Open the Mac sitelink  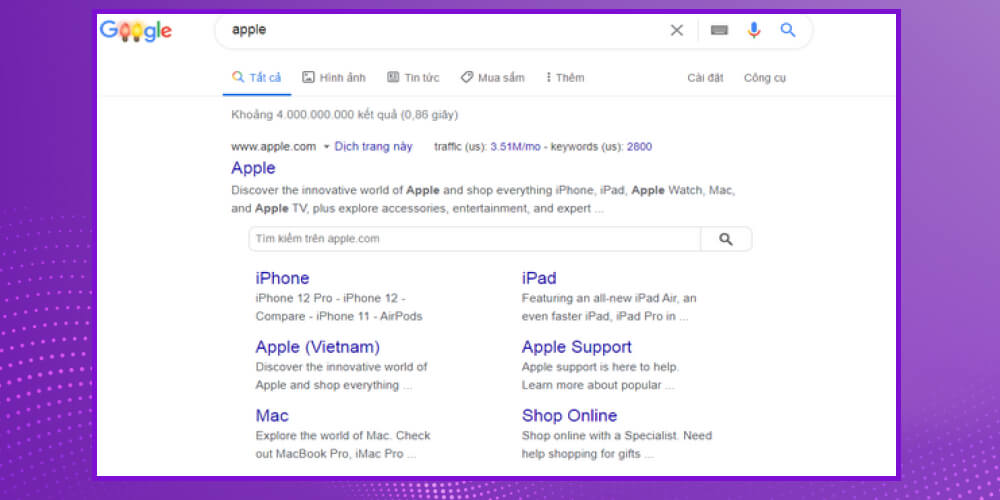[272, 416]
